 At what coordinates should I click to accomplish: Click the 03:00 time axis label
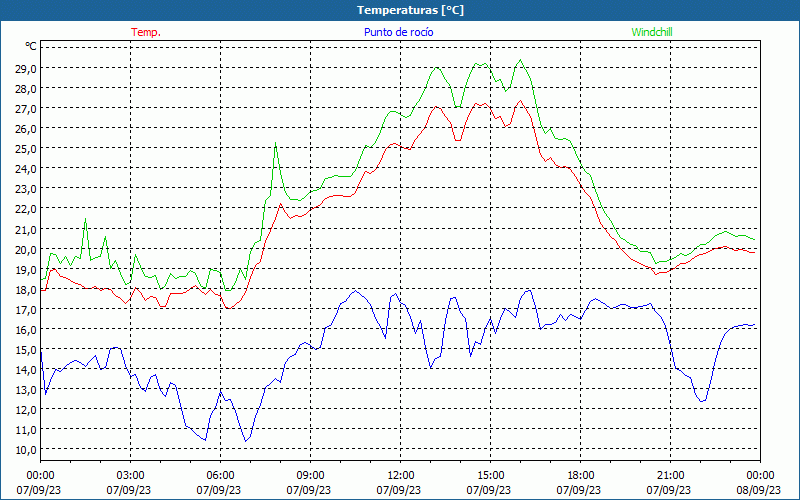(x=130, y=476)
